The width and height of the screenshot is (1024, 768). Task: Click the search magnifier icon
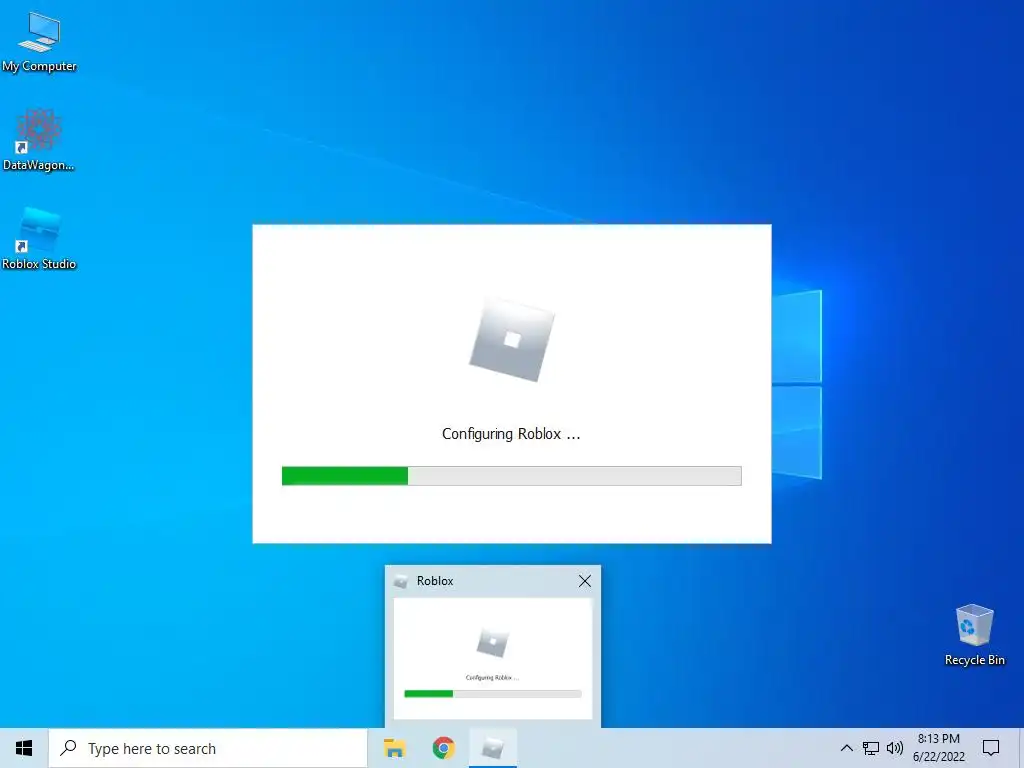[68, 748]
